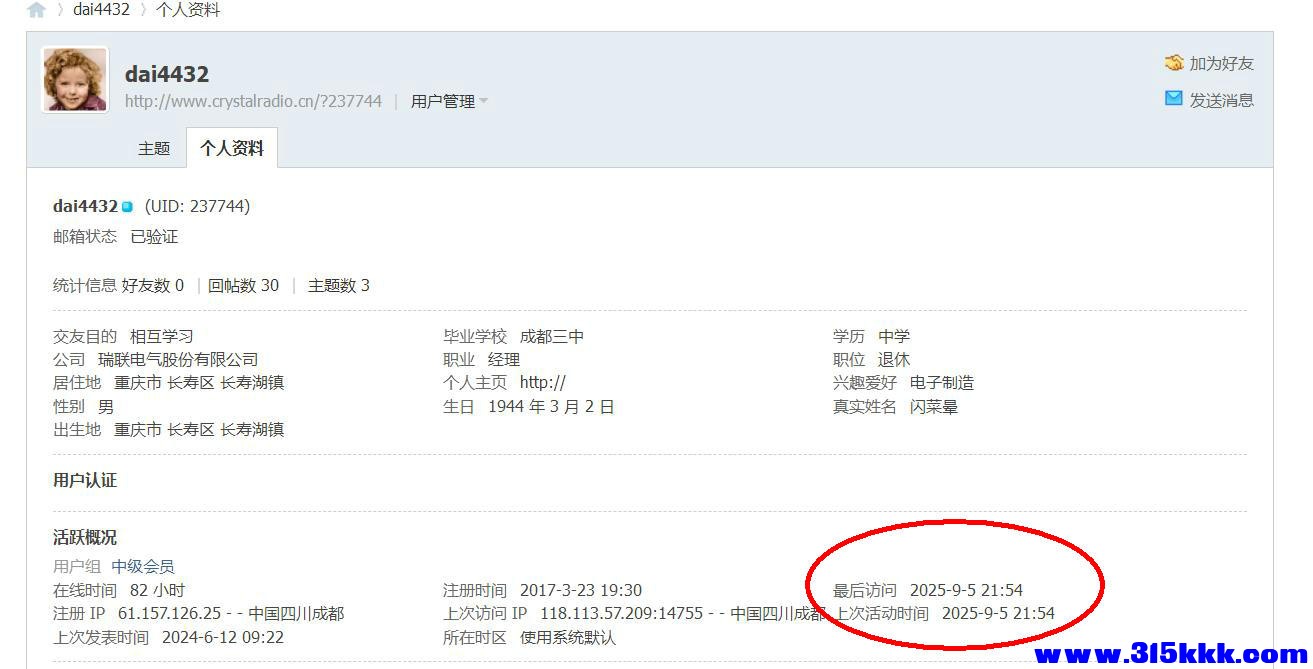Click the www.315kkk.com watermark text

point(1171,655)
